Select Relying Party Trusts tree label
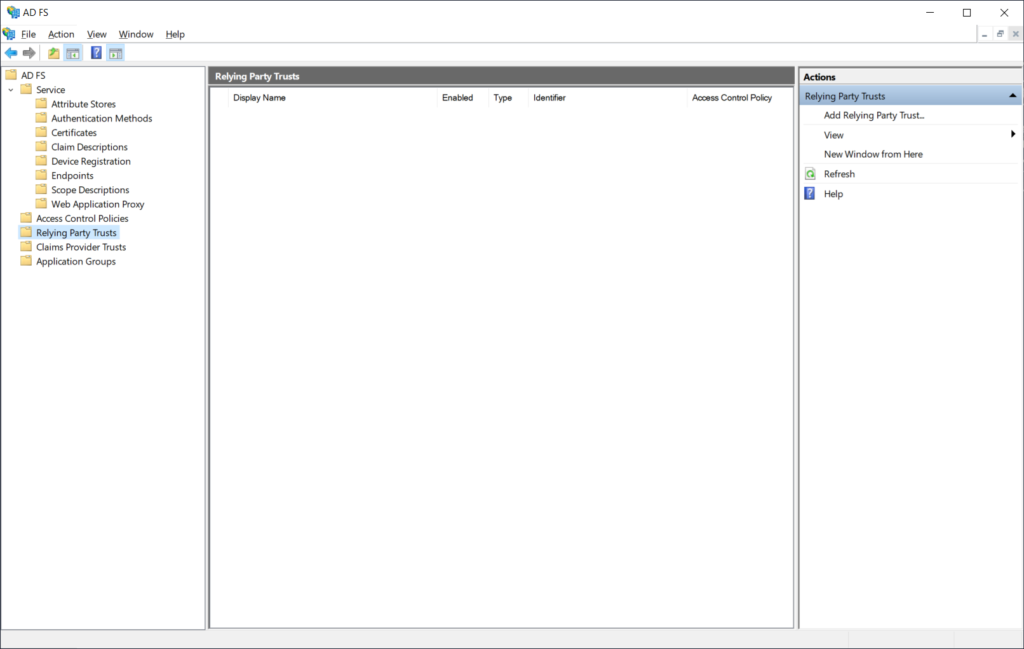The image size is (1024, 649). (x=76, y=233)
